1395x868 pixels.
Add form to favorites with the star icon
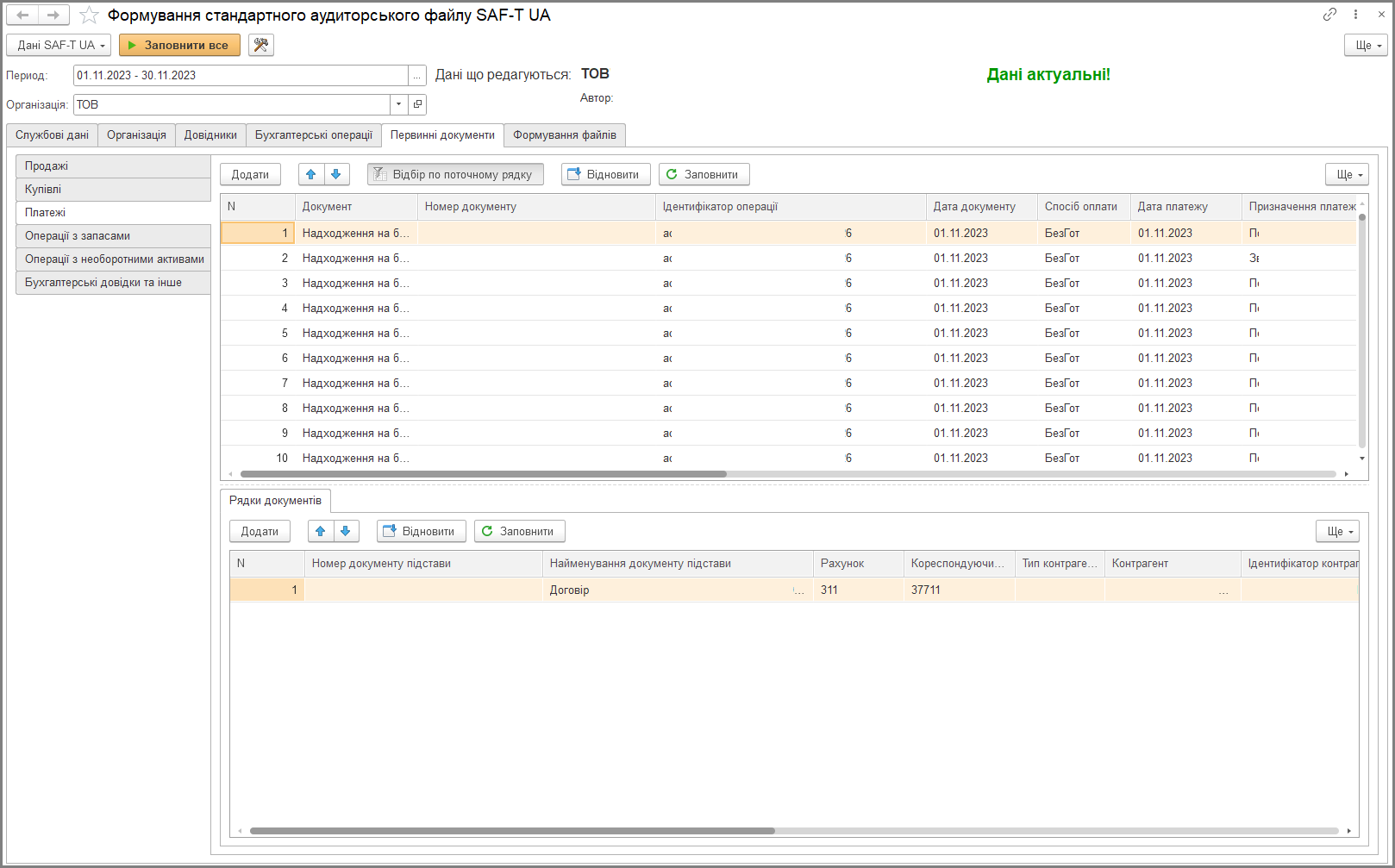tap(89, 15)
